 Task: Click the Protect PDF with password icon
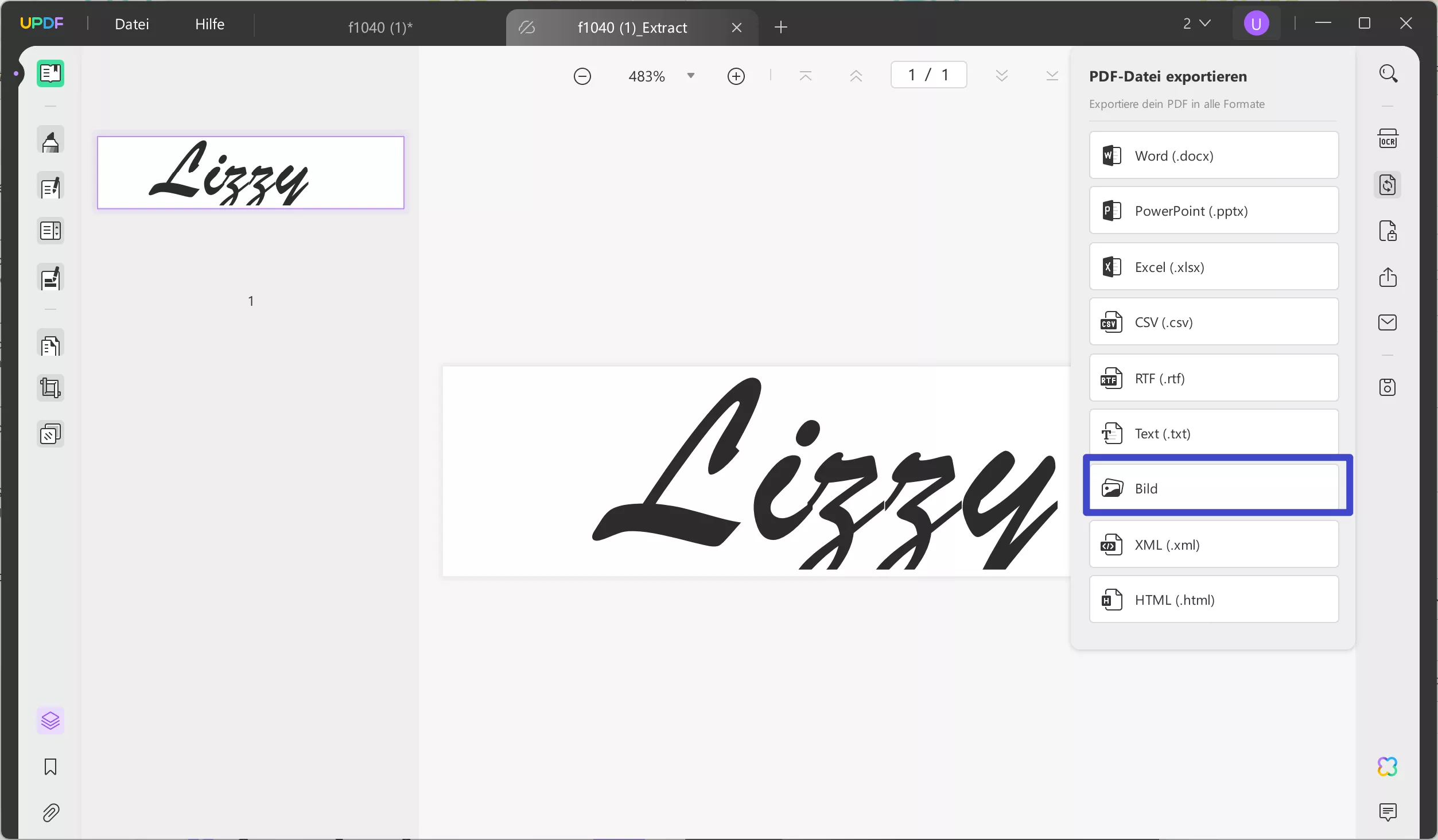pyautogui.click(x=1388, y=231)
